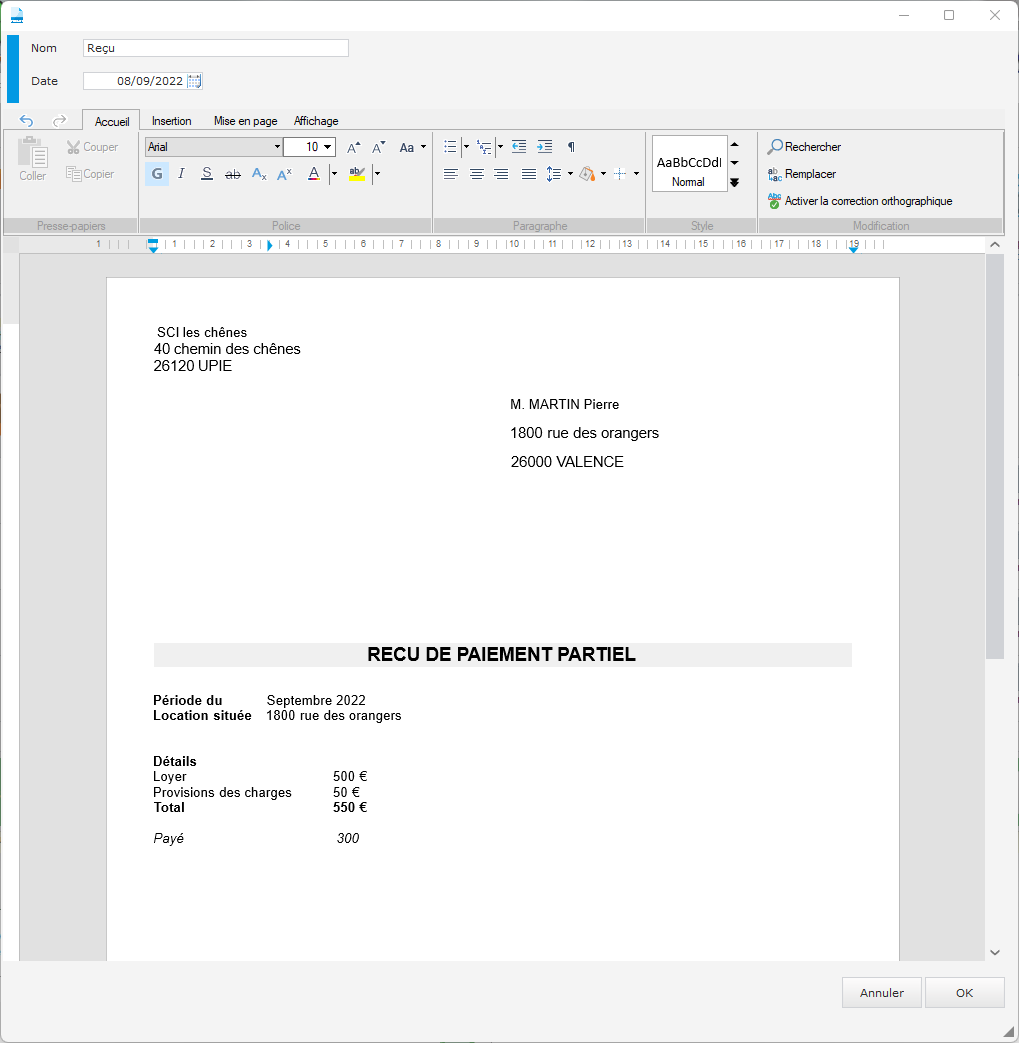This screenshot has height=1043, width=1019.
Task: Increase paragraph indent
Action: 544,147
